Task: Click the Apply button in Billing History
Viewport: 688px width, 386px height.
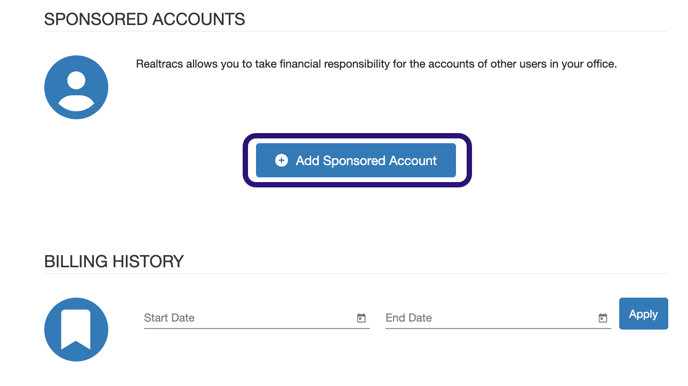Action: pyautogui.click(x=643, y=314)
